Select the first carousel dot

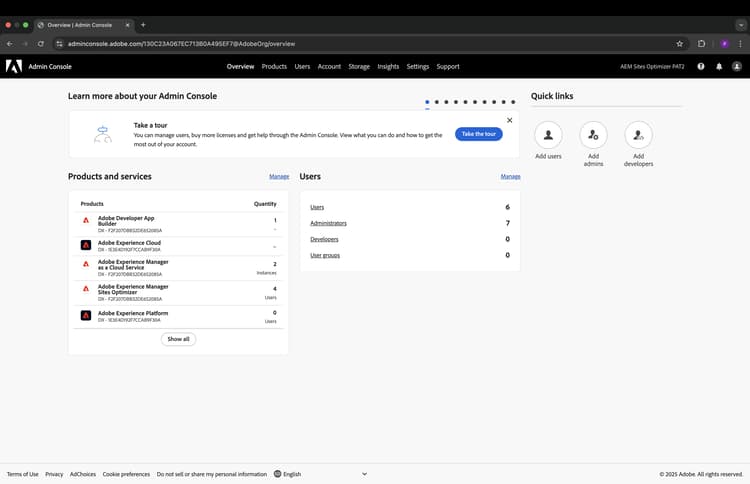coord(427,102)
